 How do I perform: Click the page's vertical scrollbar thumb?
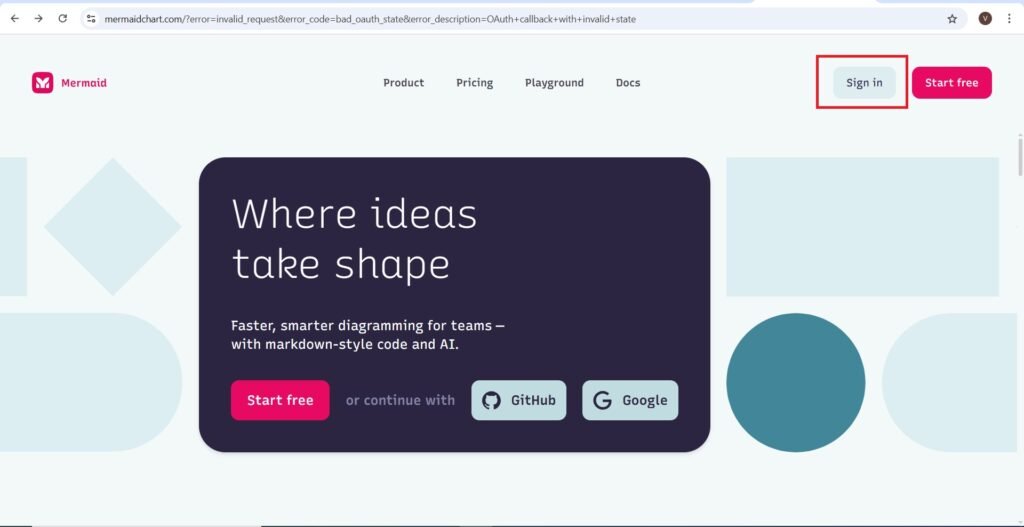point(1019,155)
